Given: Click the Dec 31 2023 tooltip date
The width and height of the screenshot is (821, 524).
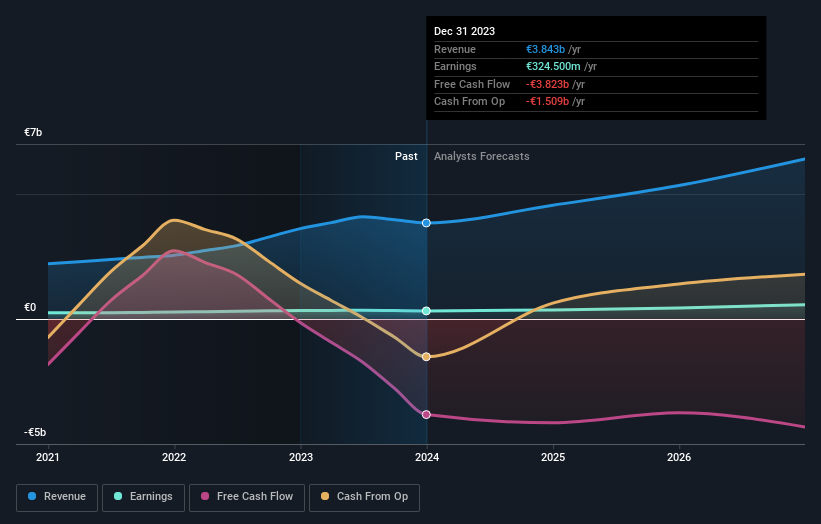Looking at the screenshot, I should pos(464,31).
